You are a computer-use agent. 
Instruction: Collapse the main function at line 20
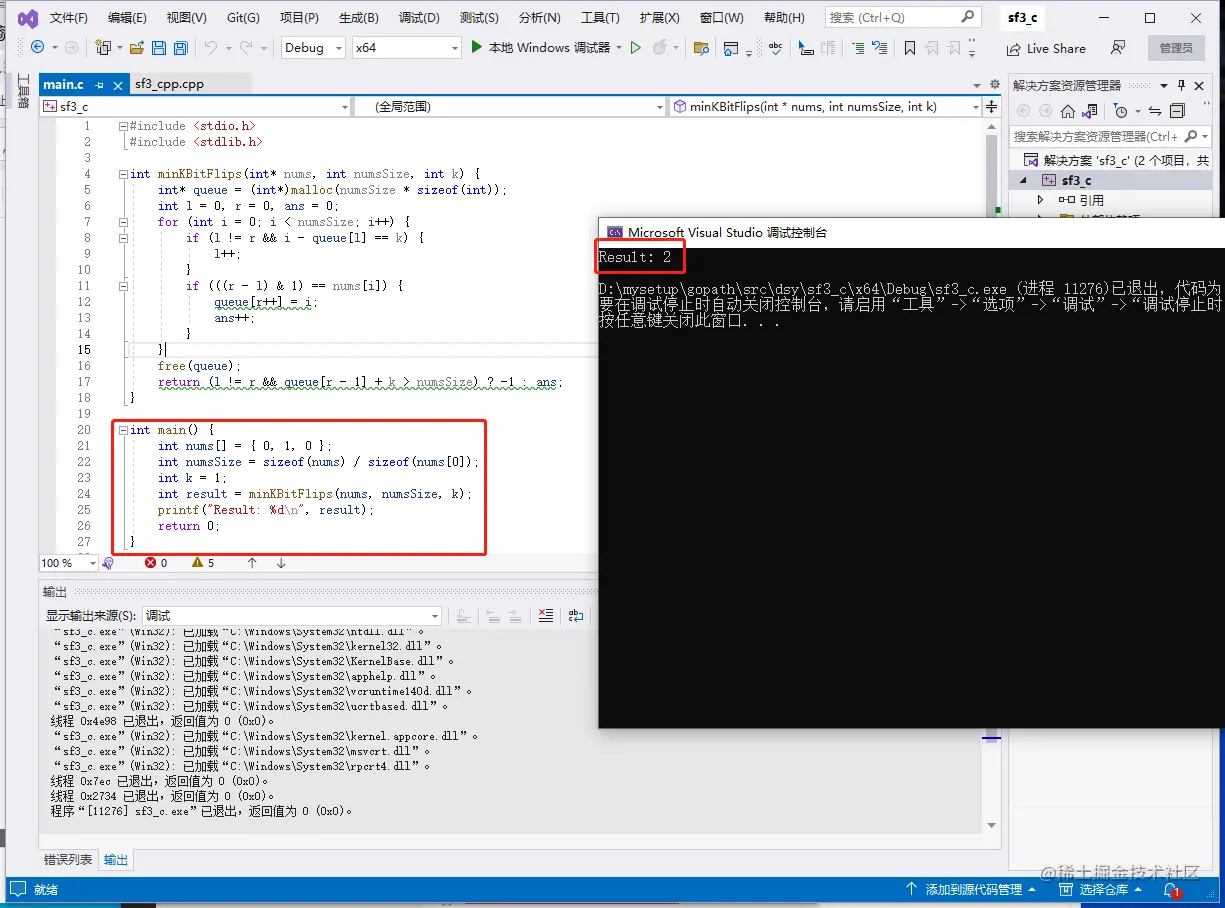(123, 430)
